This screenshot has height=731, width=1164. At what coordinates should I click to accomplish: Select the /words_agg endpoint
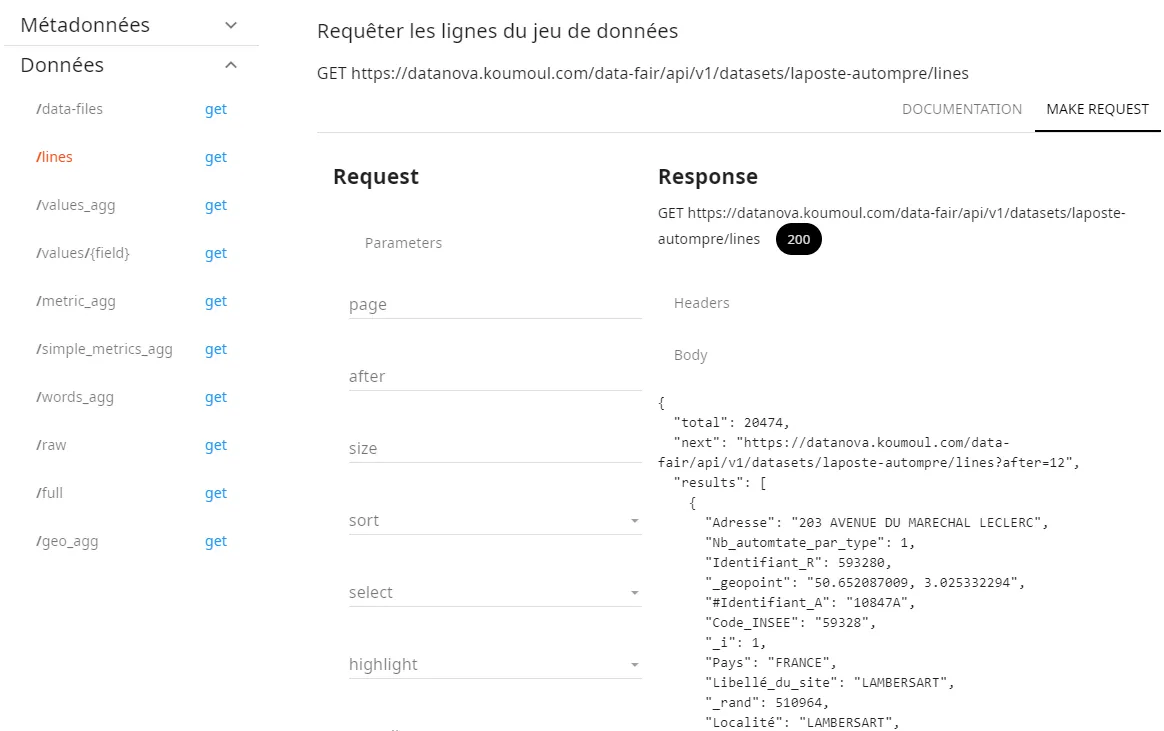(75, 397)
